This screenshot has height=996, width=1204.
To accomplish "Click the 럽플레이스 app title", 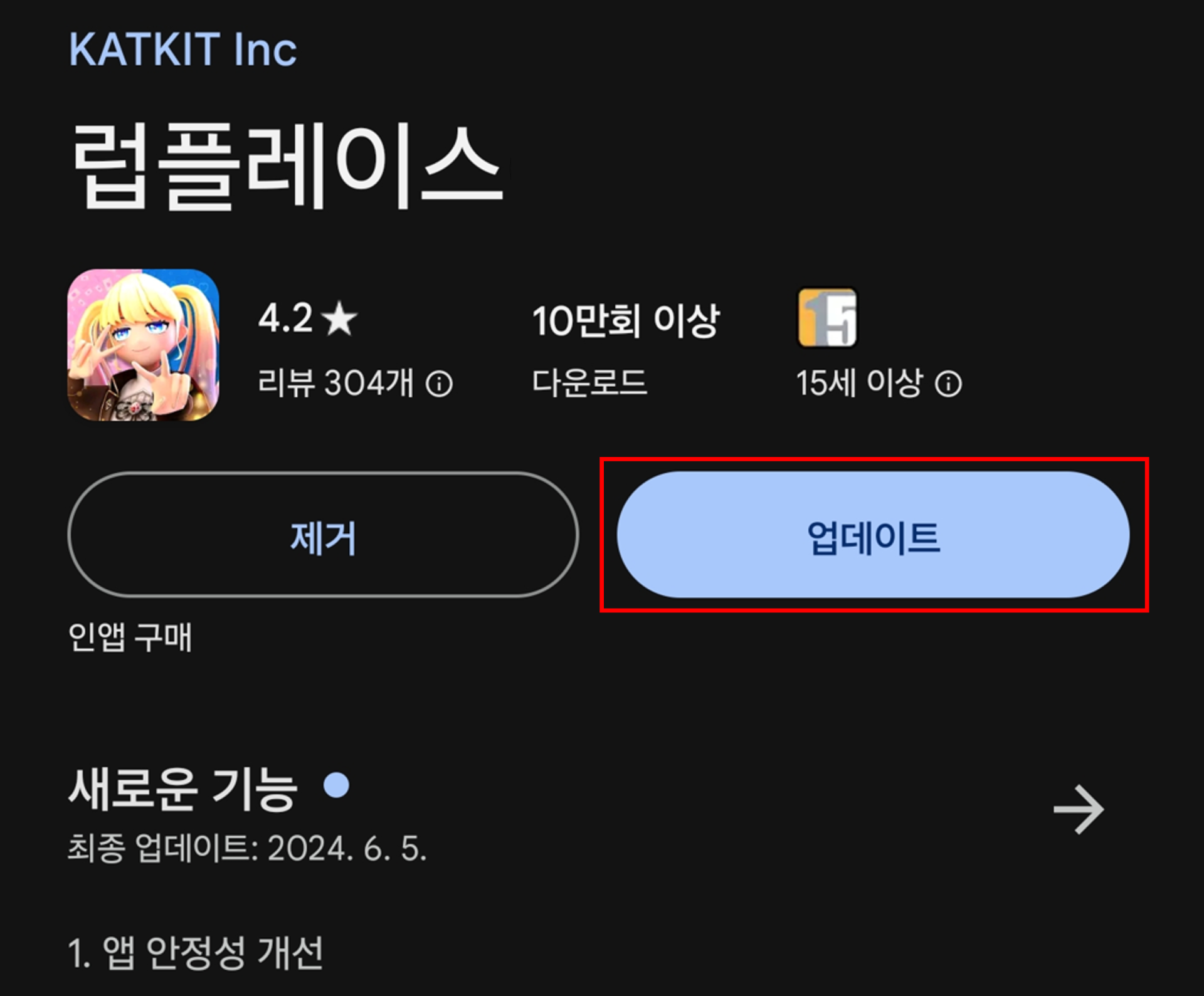I will [x=287, y=166].
